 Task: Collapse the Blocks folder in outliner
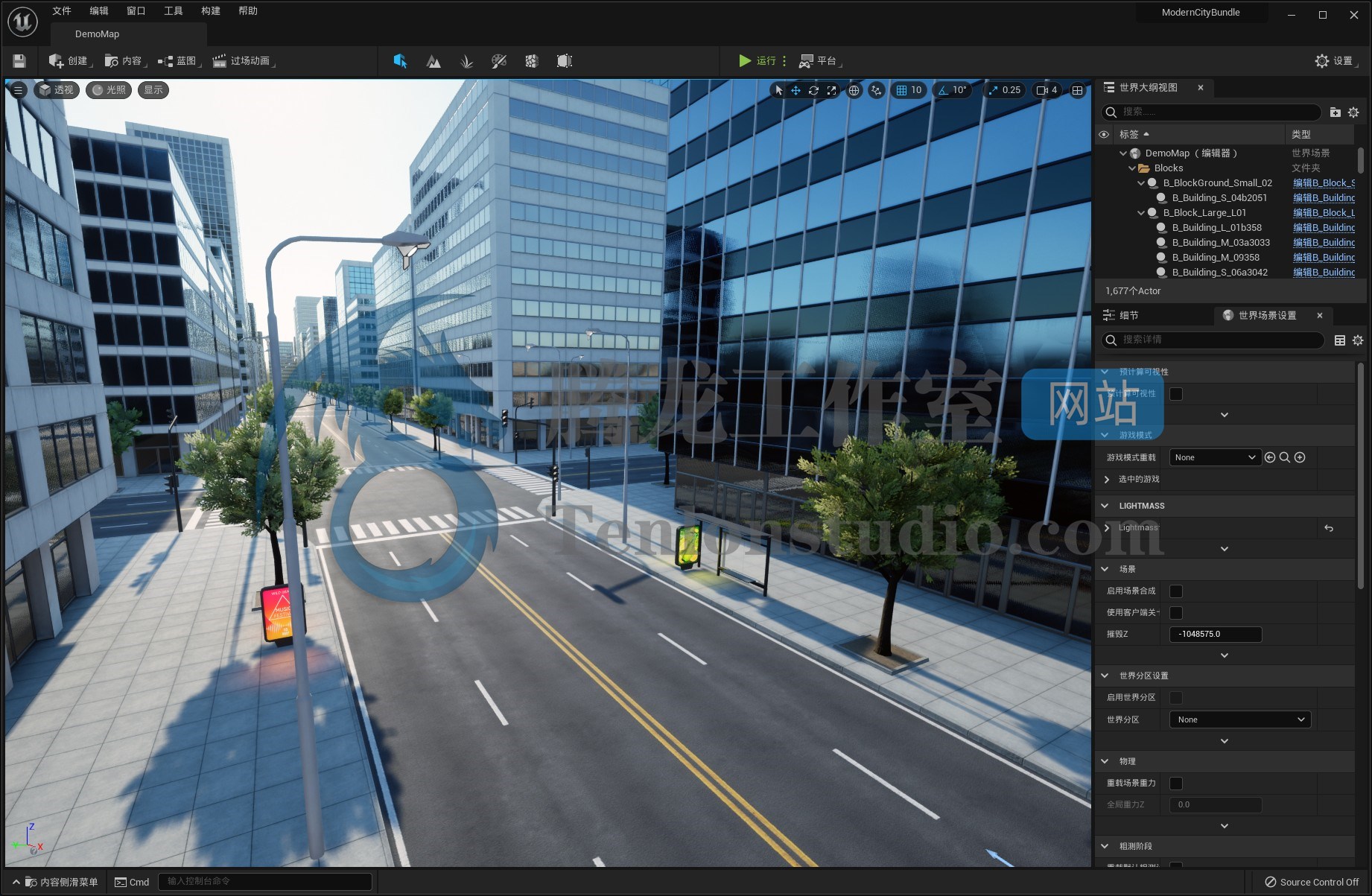coord(1132,168)
